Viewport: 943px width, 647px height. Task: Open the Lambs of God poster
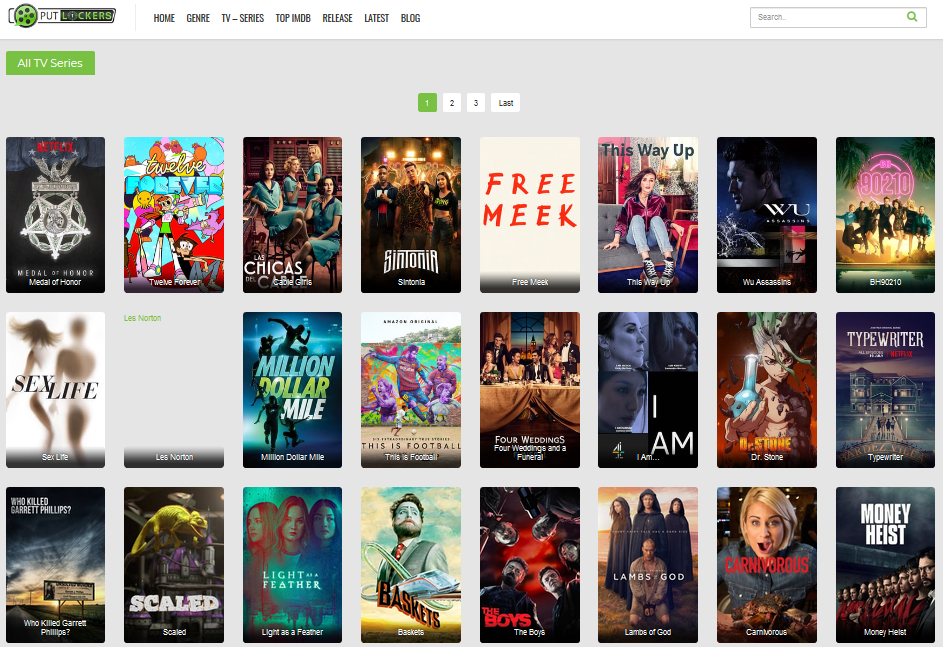pos(648,565)
